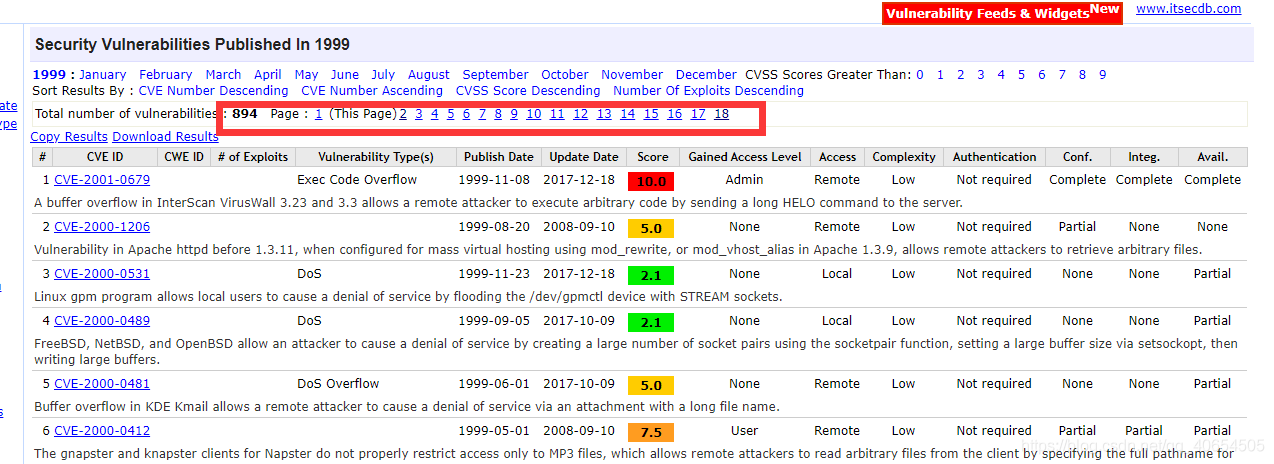Click Download Results link

(x=165, y=137)
